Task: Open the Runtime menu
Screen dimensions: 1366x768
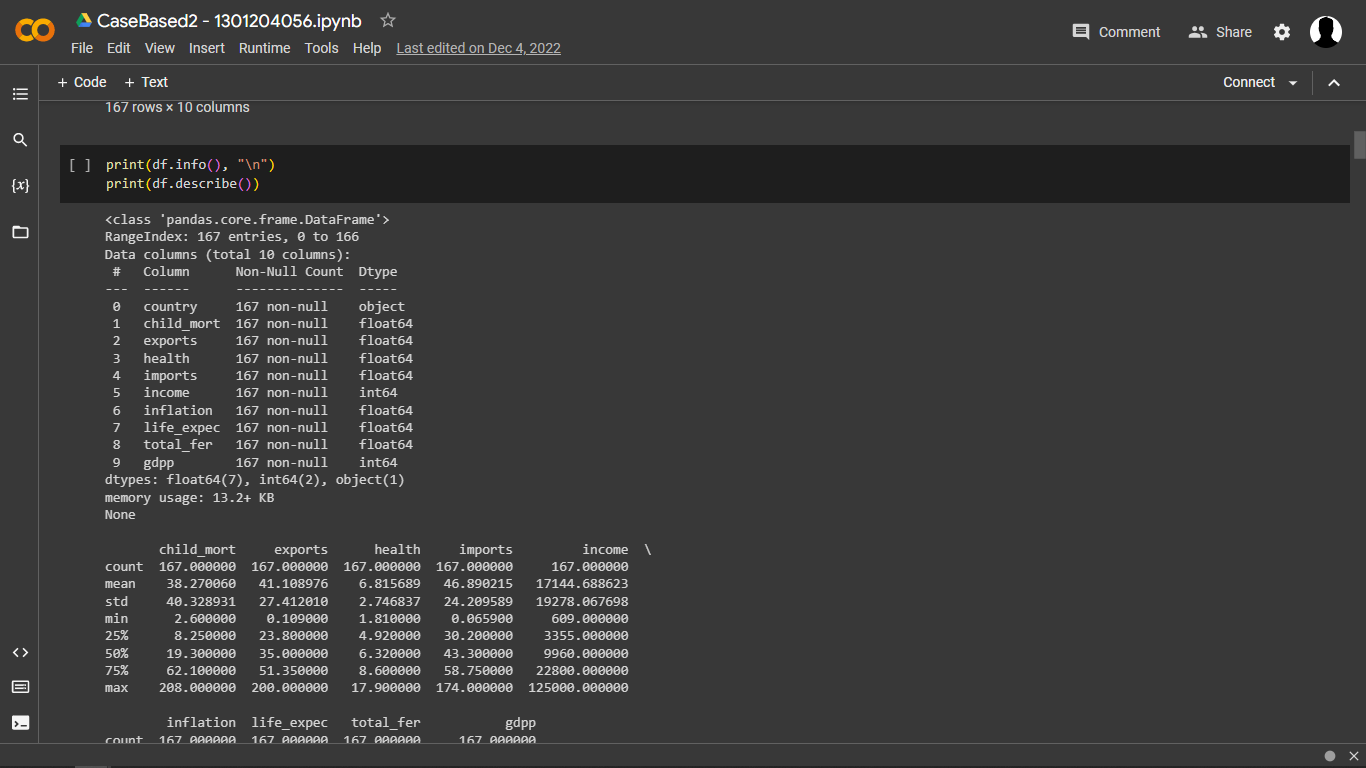Action: [264, 48]
